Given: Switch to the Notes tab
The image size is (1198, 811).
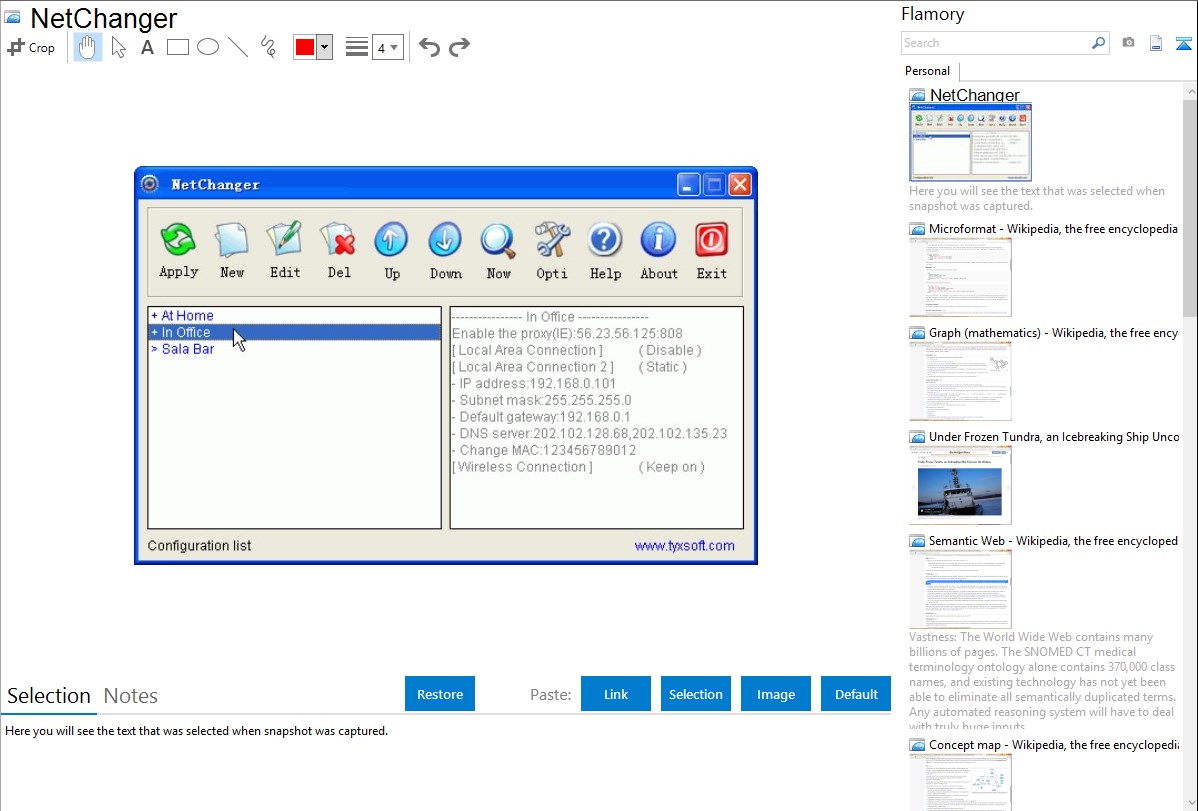Looking at the screenshot, I should tap(131, 696).
